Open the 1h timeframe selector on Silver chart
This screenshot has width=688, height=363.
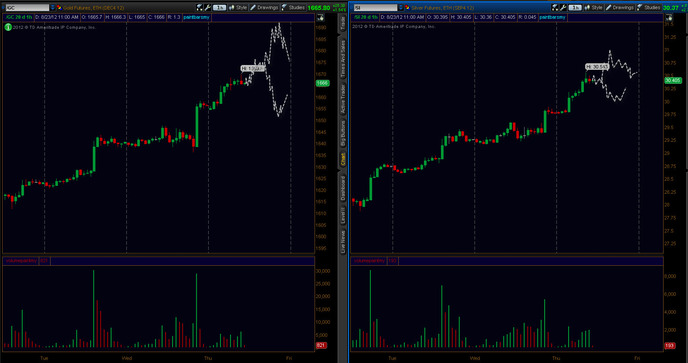[575, 8]
